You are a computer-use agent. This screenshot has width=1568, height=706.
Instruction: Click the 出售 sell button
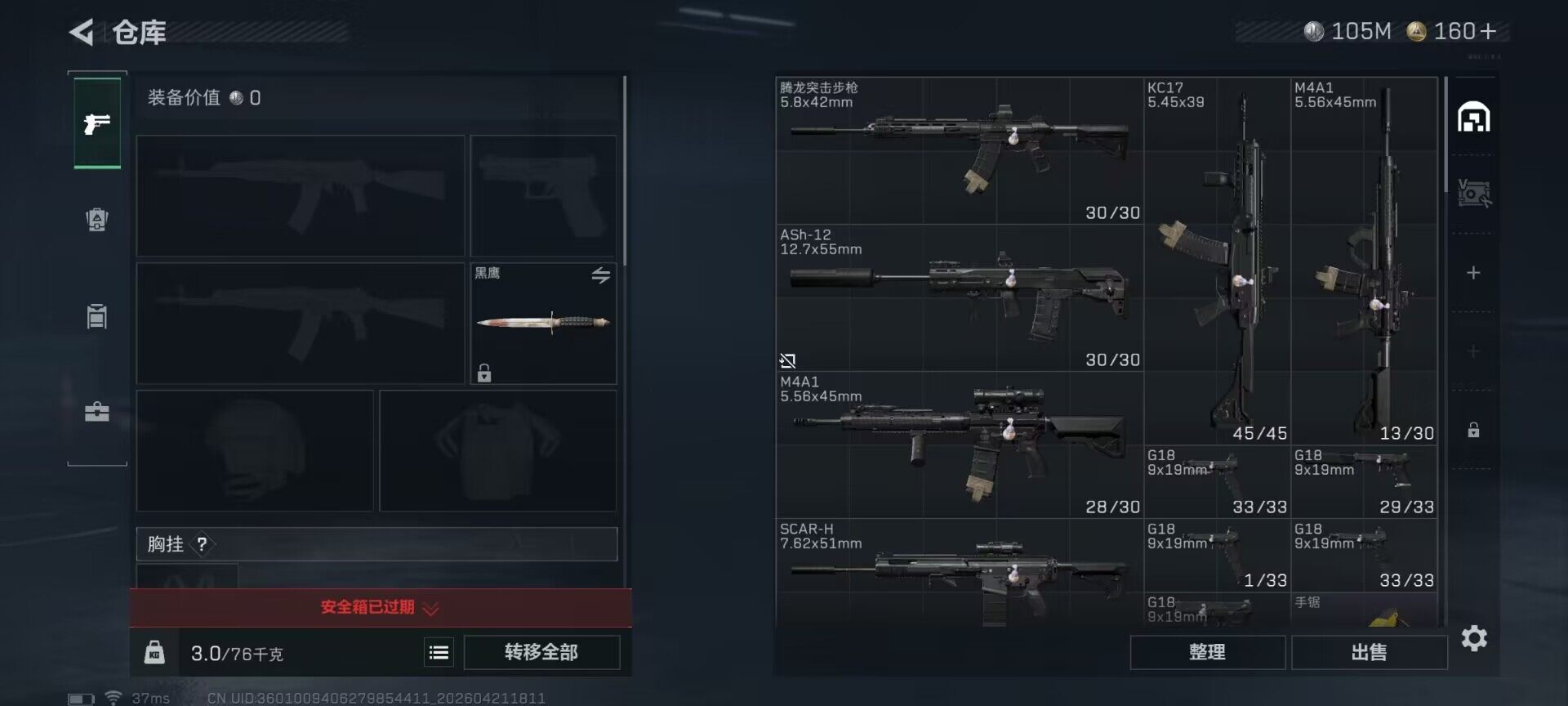point(1369,652)
